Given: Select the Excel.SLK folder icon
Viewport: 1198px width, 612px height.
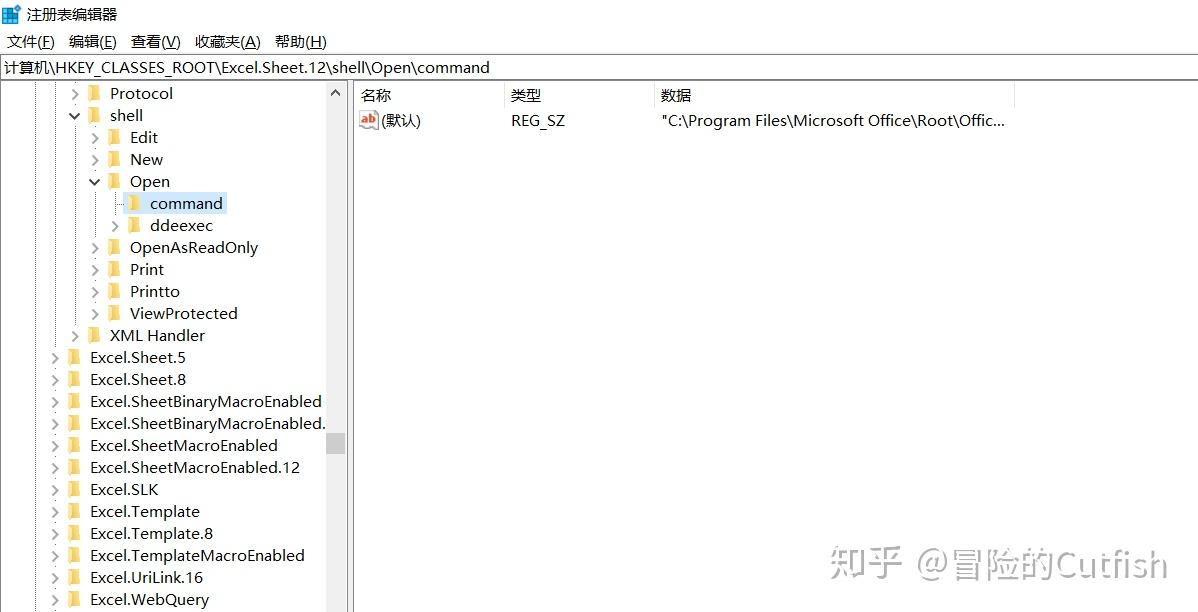Looking at the screenshot, I should (x=75, y=490).
